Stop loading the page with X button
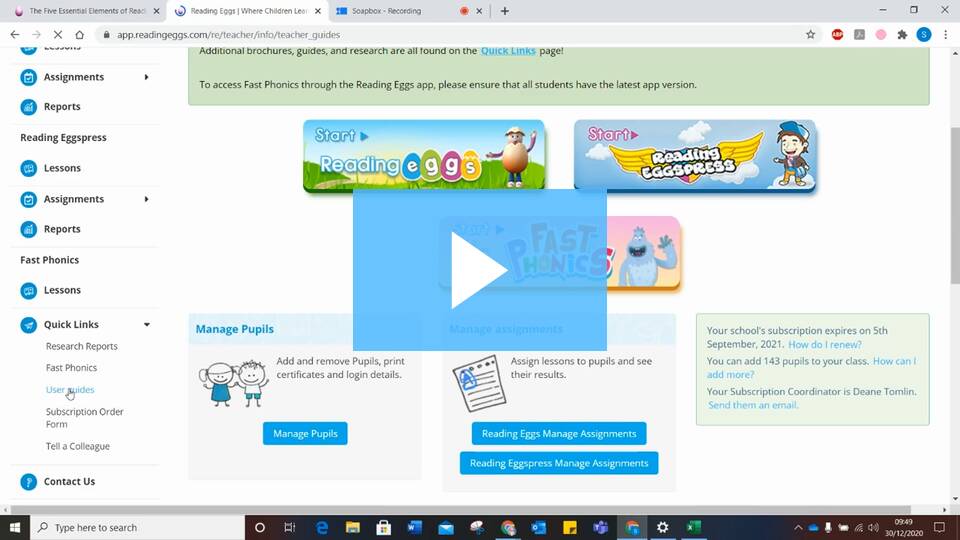Viewport: 960px width, 540px height. [58, 35]
